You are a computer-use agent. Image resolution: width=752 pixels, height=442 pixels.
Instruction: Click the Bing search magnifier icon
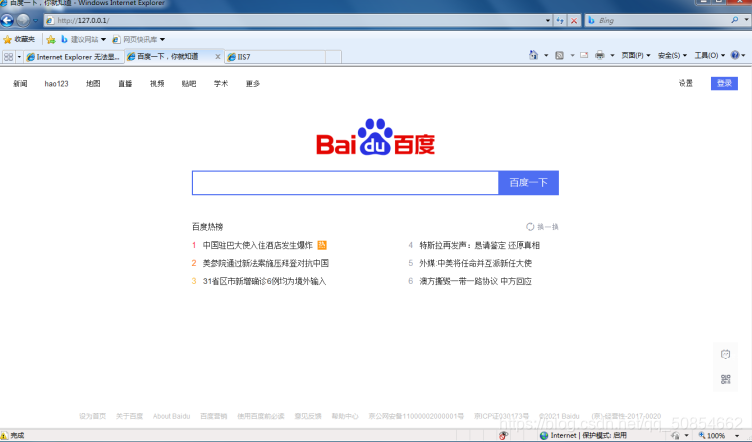pos(735,20)
